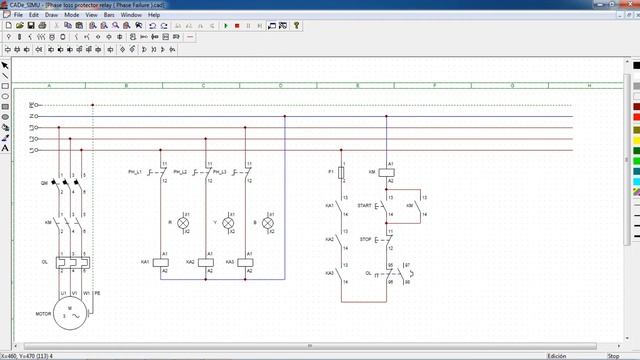Click the vertical scrollbar thumb
The width and height of the screenshot is (640, 360).
click(627, 160)
